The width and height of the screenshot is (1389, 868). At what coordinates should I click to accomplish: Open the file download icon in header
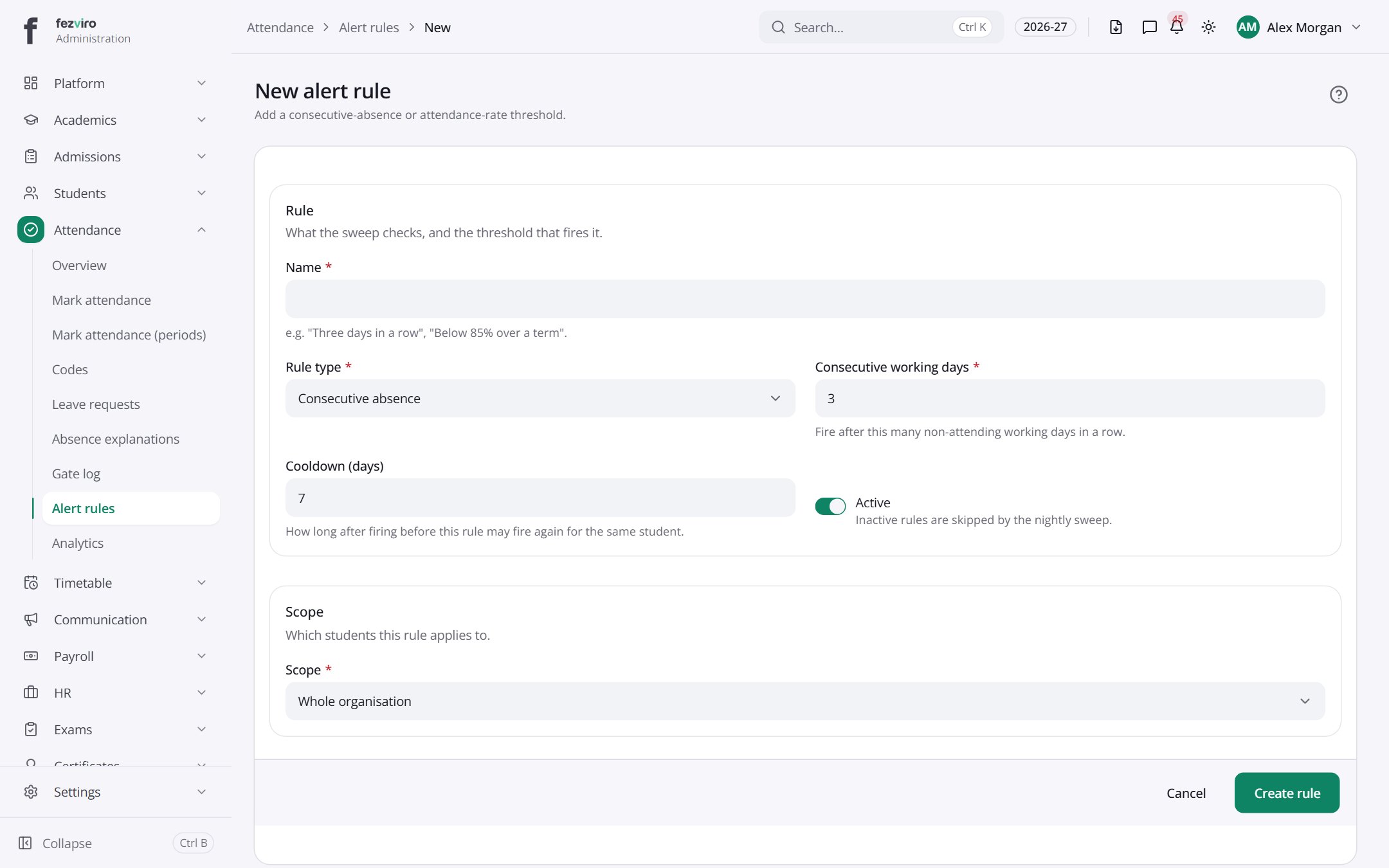[1116, 27]
